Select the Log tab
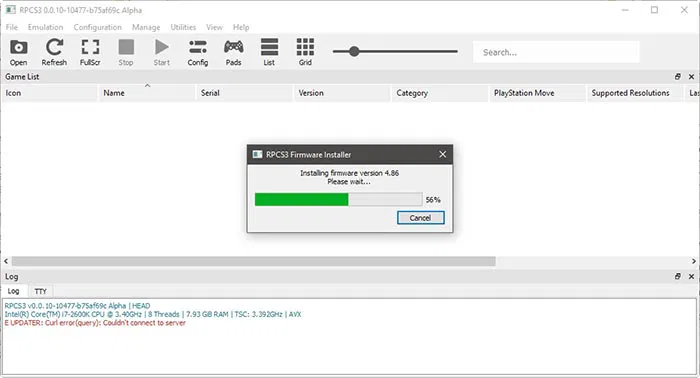The image size is (700, 378). click(14, 291)
